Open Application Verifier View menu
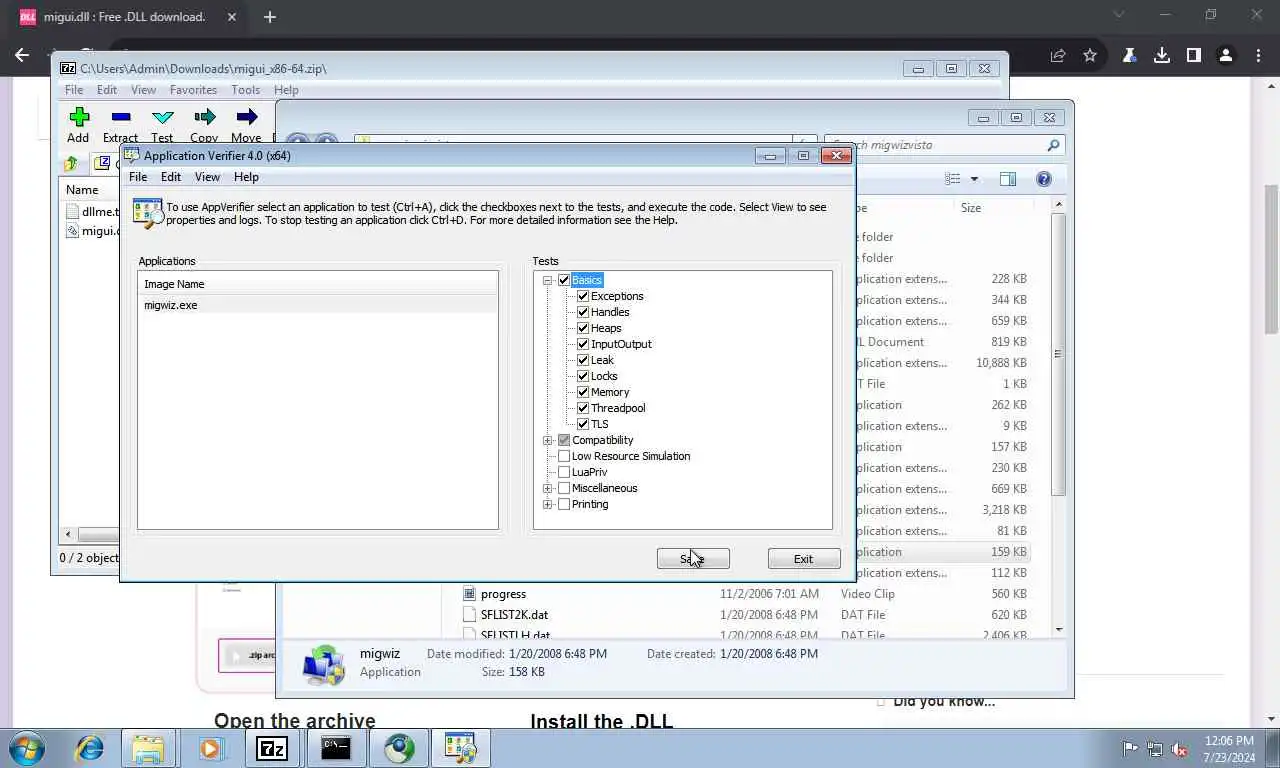This screenshot has height=768, width=1280. (x=207, y=177)
